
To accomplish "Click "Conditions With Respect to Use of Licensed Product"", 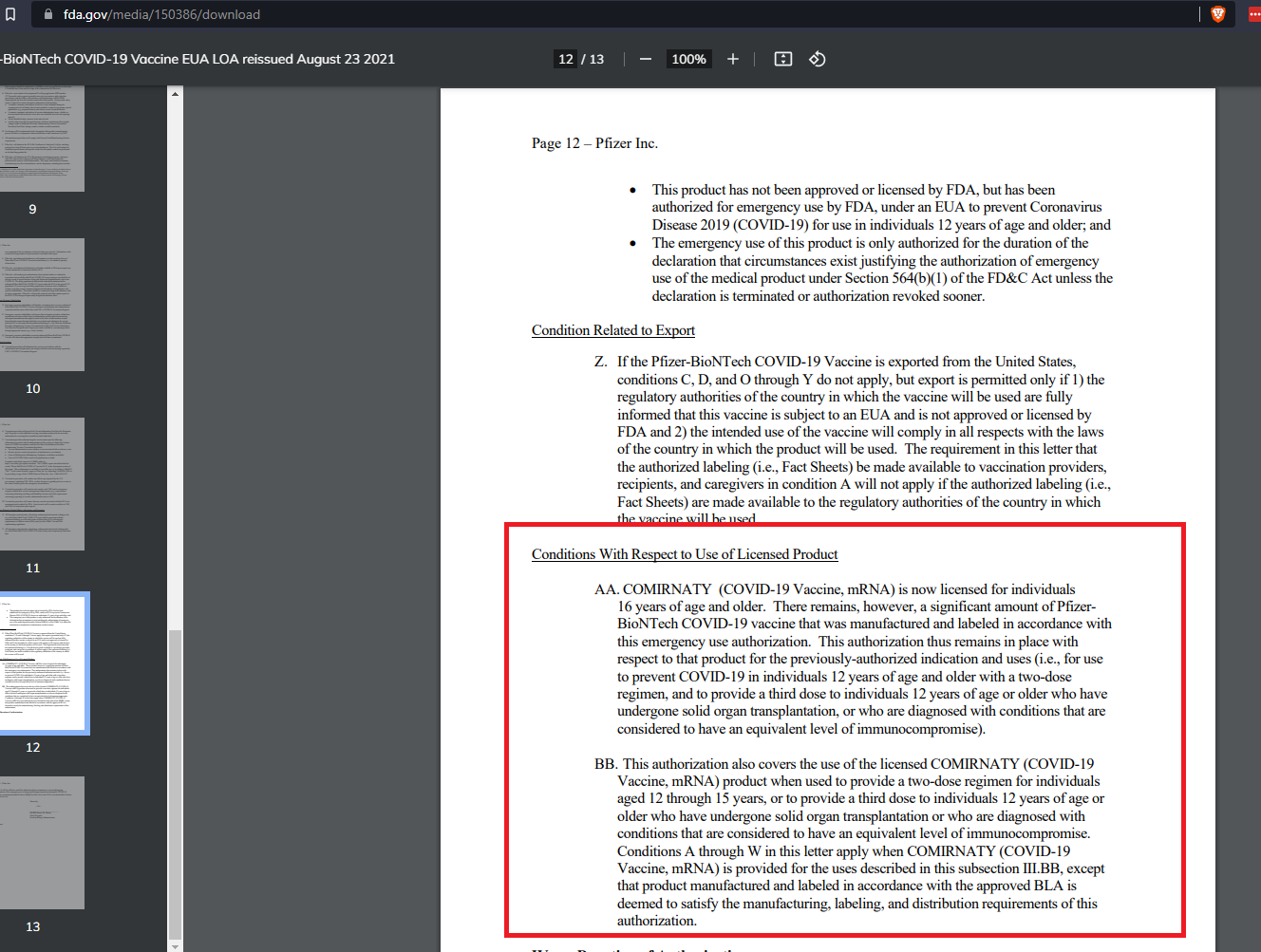I will coord(685,554).
